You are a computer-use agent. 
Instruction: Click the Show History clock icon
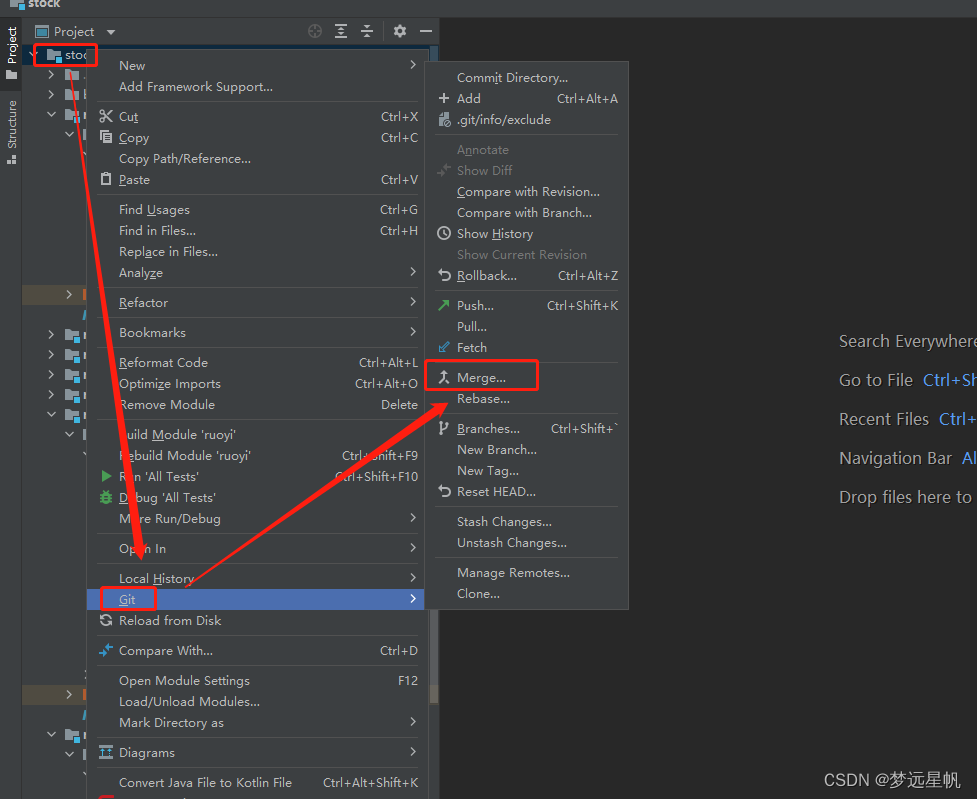coord(444,234)
